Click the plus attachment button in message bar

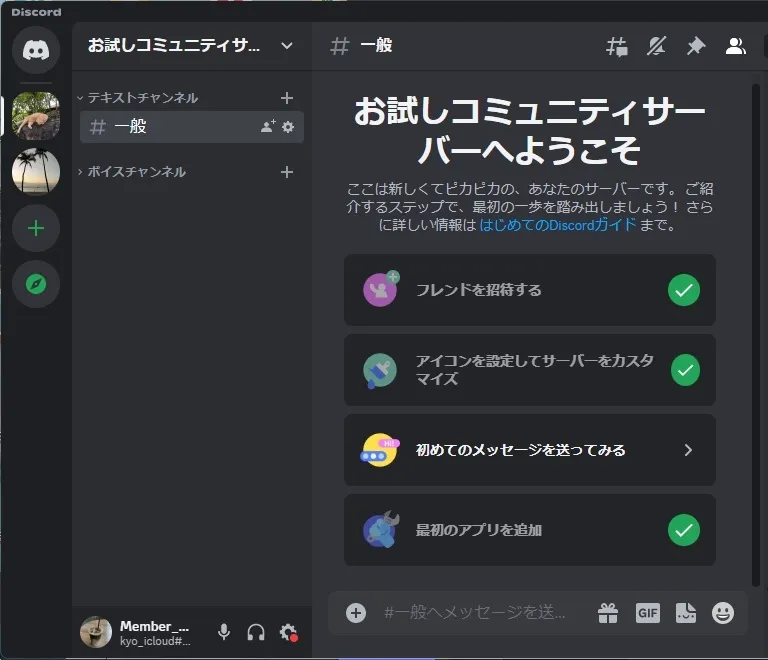coord(356,613)
